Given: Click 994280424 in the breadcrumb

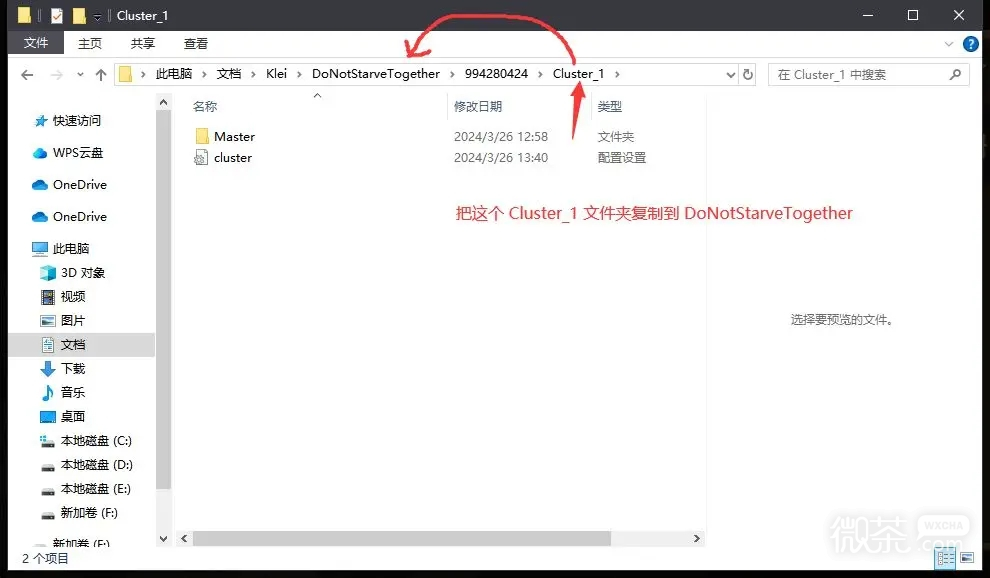Looking at the screenshot, I should pos(496,74).
